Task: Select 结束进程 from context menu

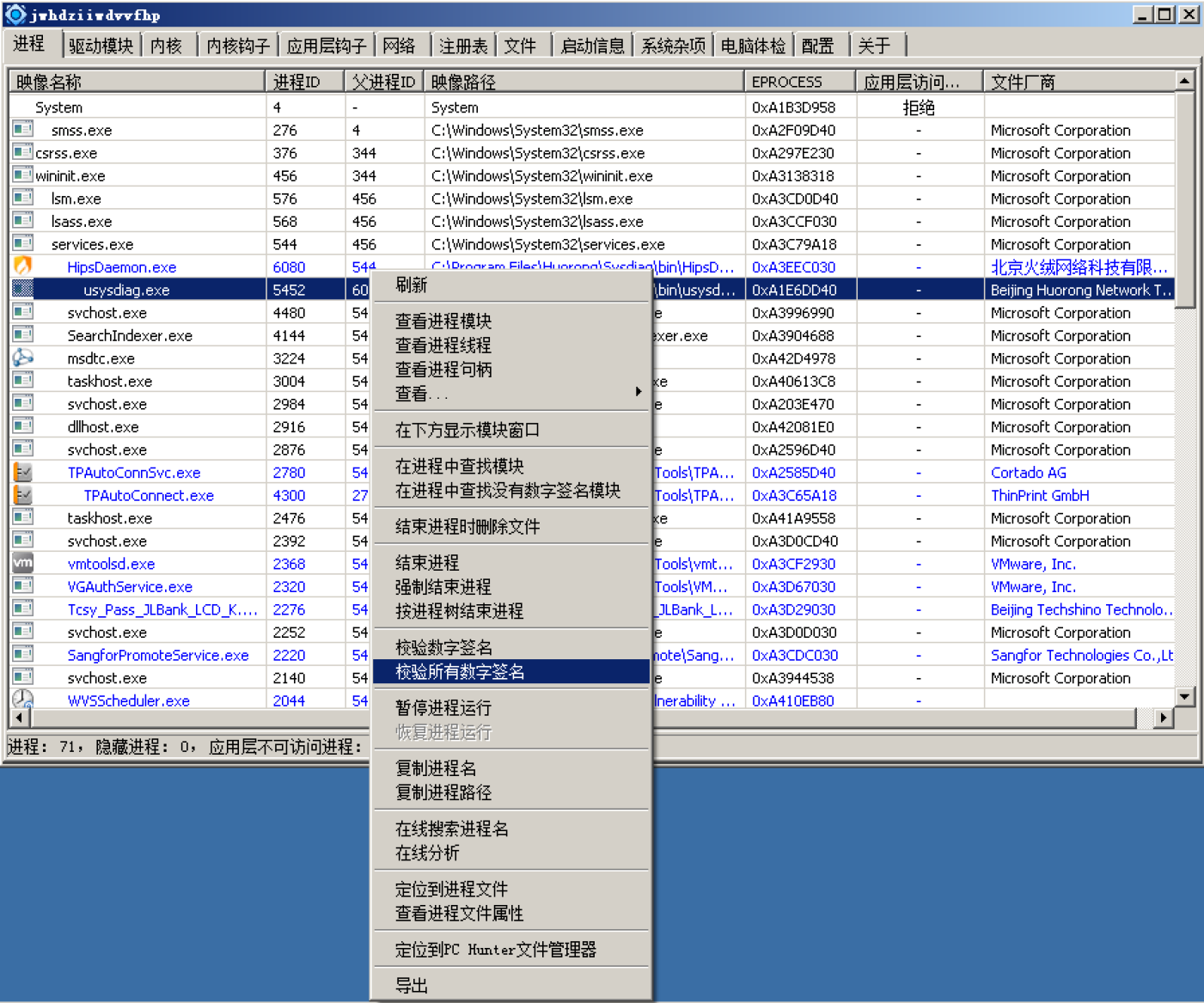Action: click(511, 562)
